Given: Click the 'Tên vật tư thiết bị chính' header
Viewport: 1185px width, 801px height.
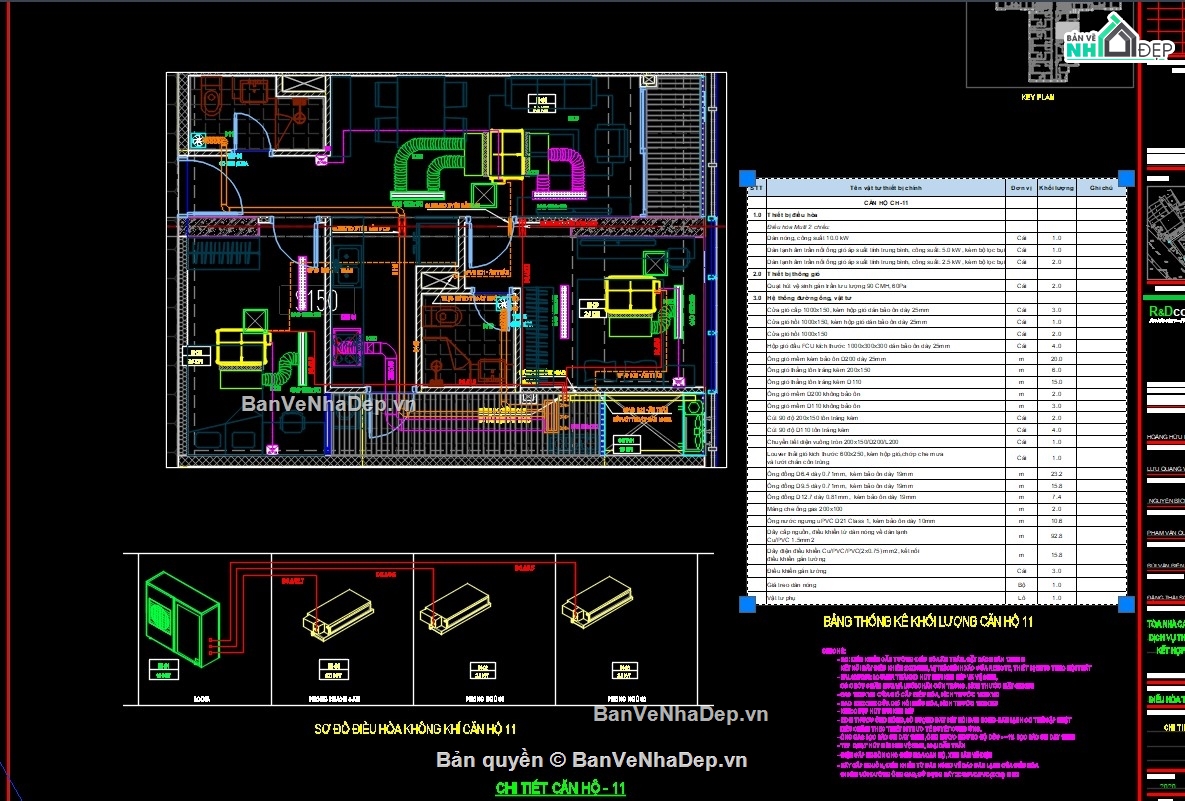Looking at the screenshot, I should pyautogui.click(x=885, y=187).
